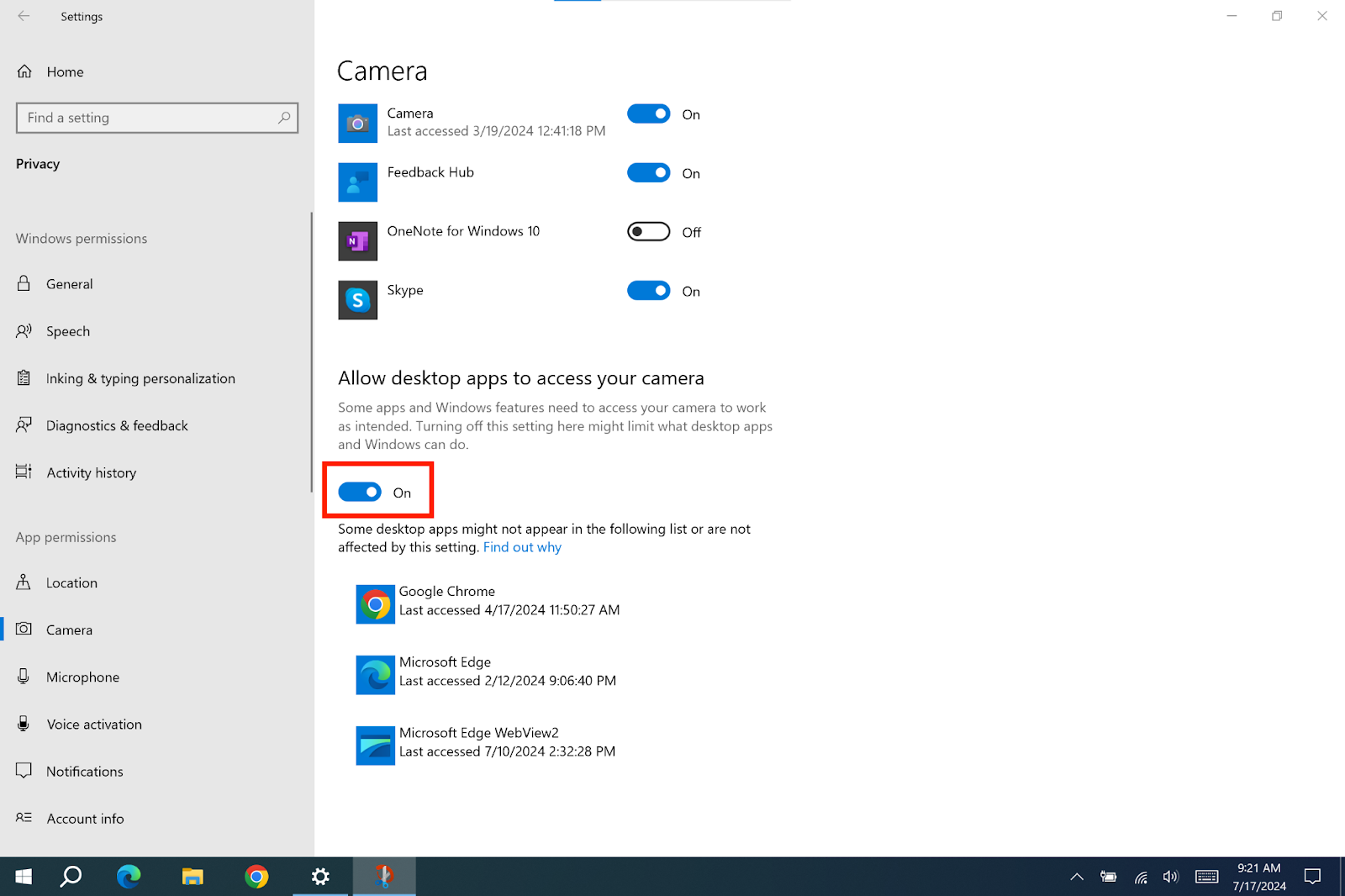
Task: Click the Microsoft Edge icon in desktop apps list
Action: coord(376,675)
